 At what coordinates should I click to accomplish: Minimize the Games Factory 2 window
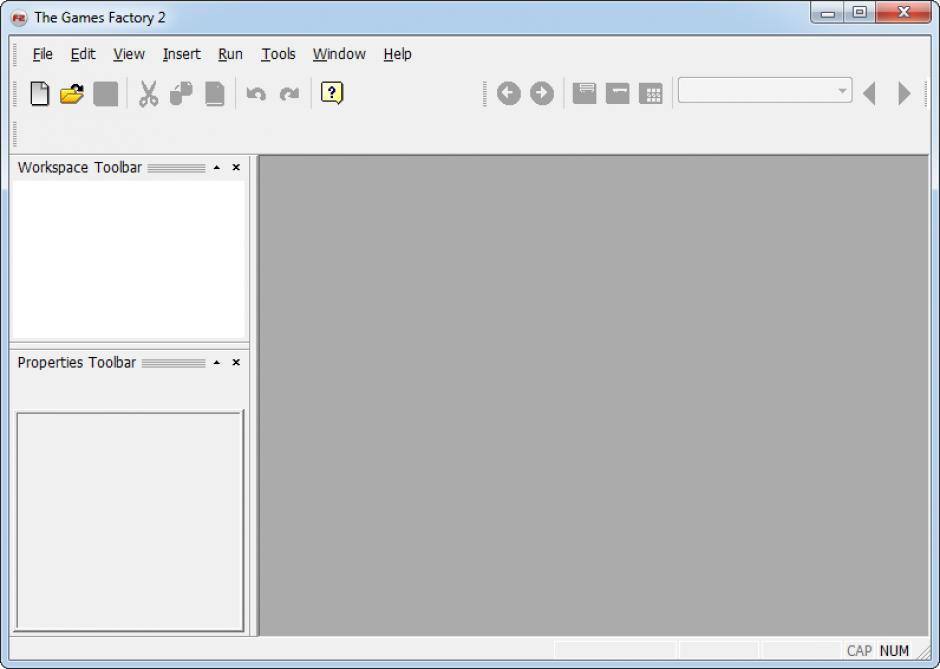[x=828, y=13]
